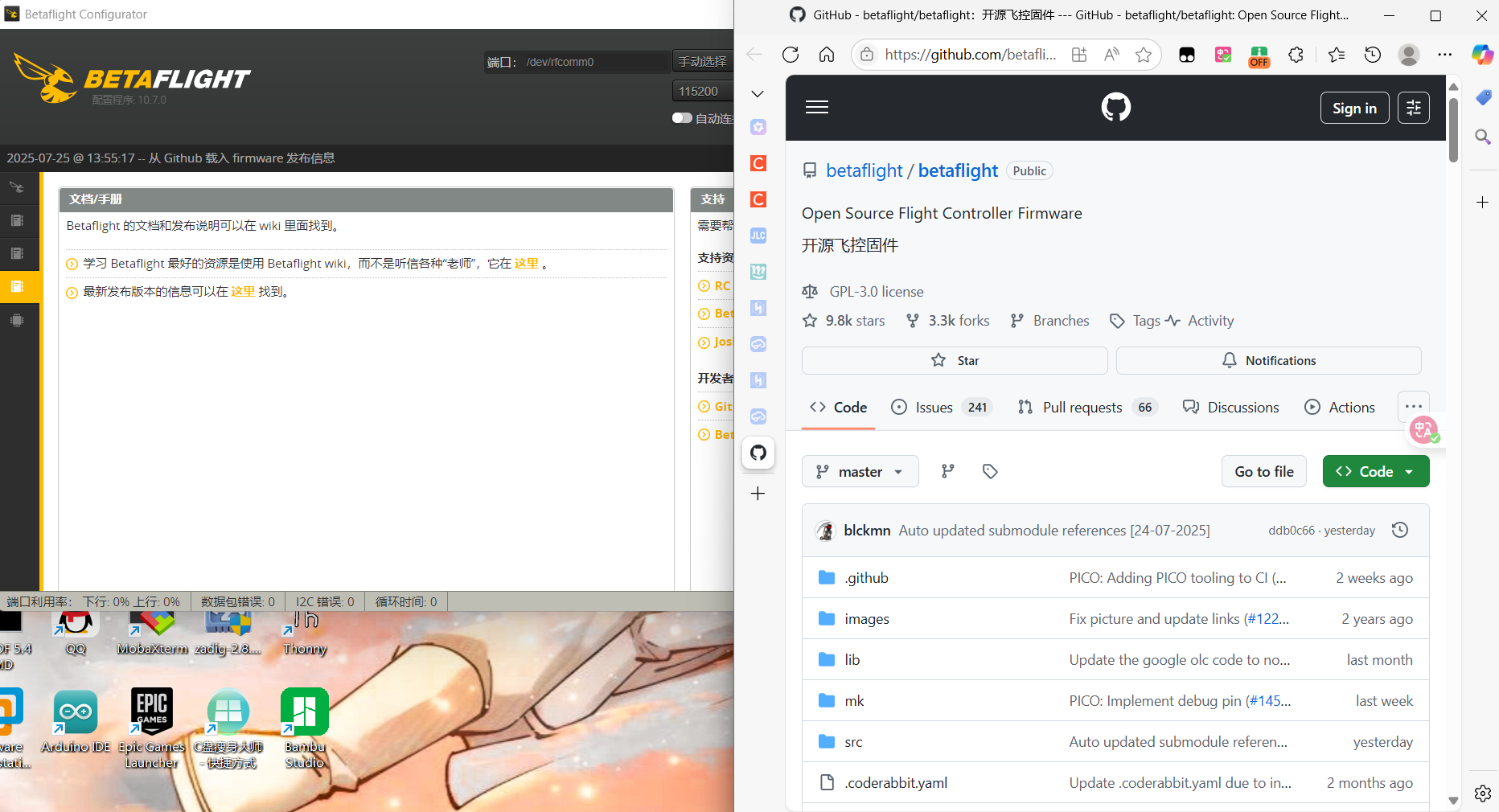This screenshot has height=812, width=1499.
Task: Open more repository tabs ellipsis
Action: [x=1414, y=407]
